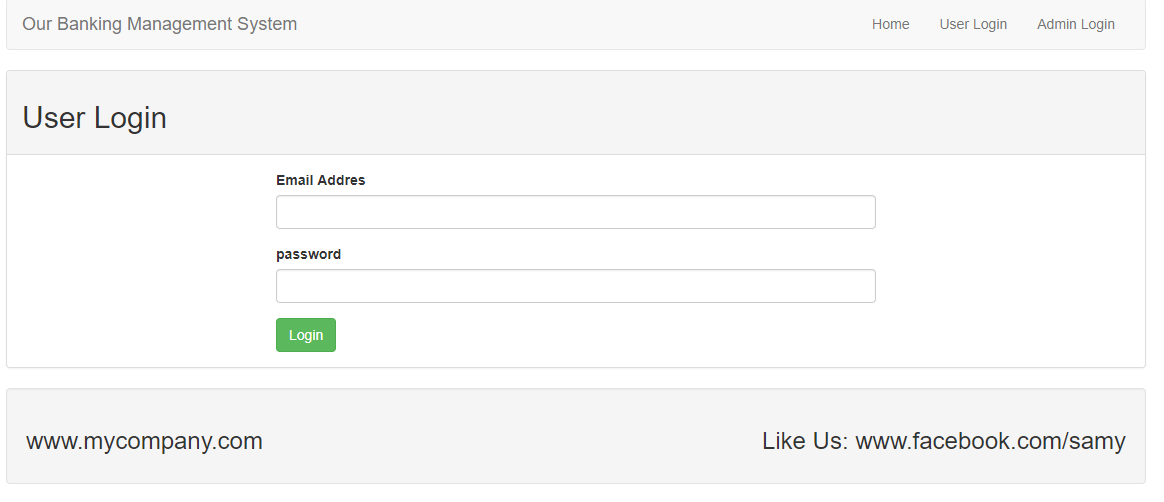
Task: Click the word Login in the panel heading
Action: click(130, 118)
